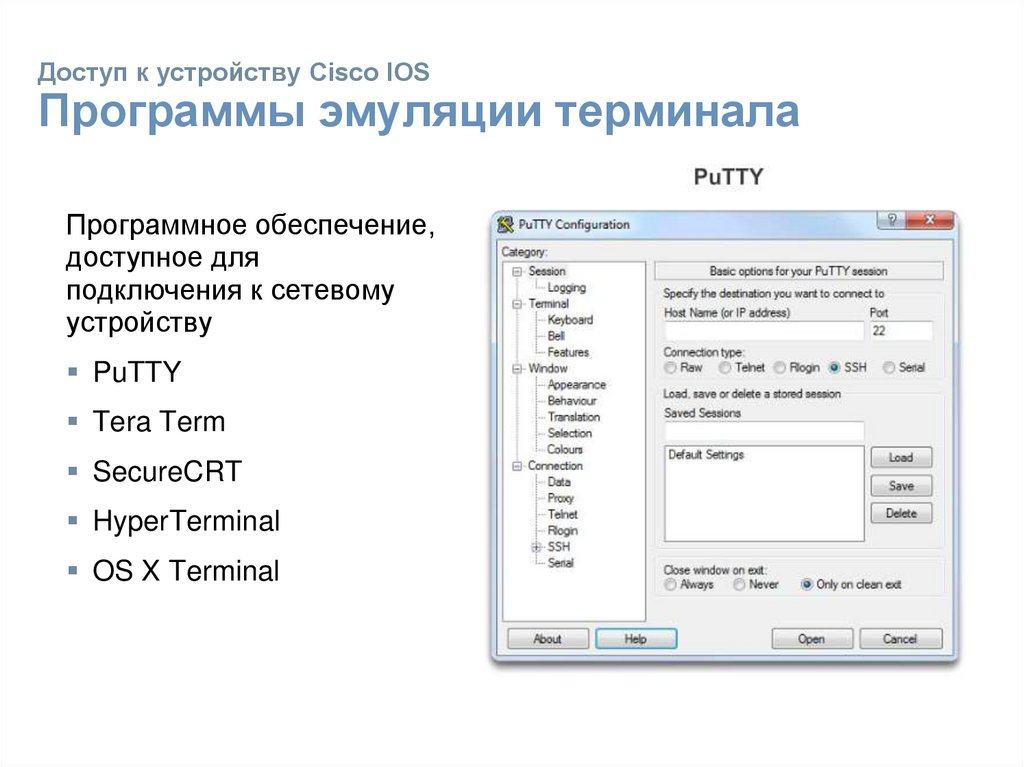This screenshot has height=767, width=1024.
Task: Close the PuTTY Configuration window
Action: coord(931,220)
